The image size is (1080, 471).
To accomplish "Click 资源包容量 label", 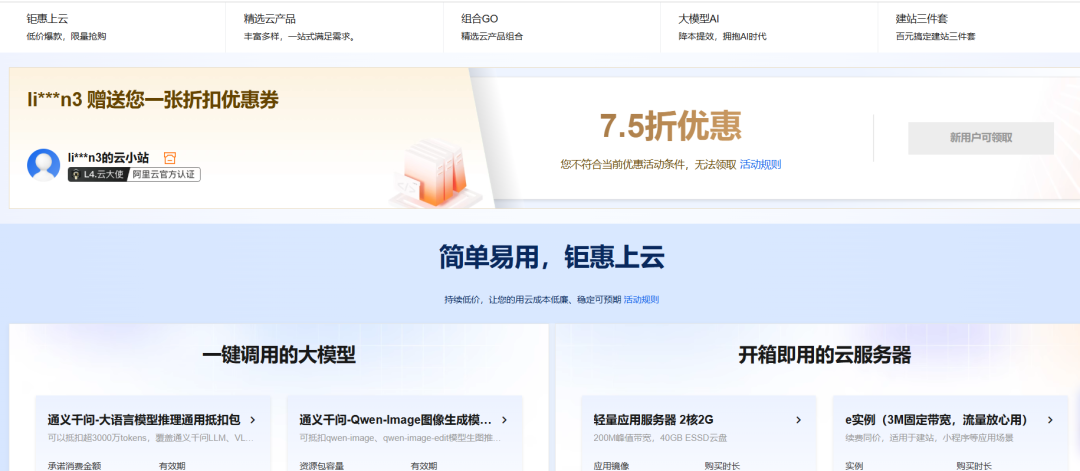I will coord(322,466).
